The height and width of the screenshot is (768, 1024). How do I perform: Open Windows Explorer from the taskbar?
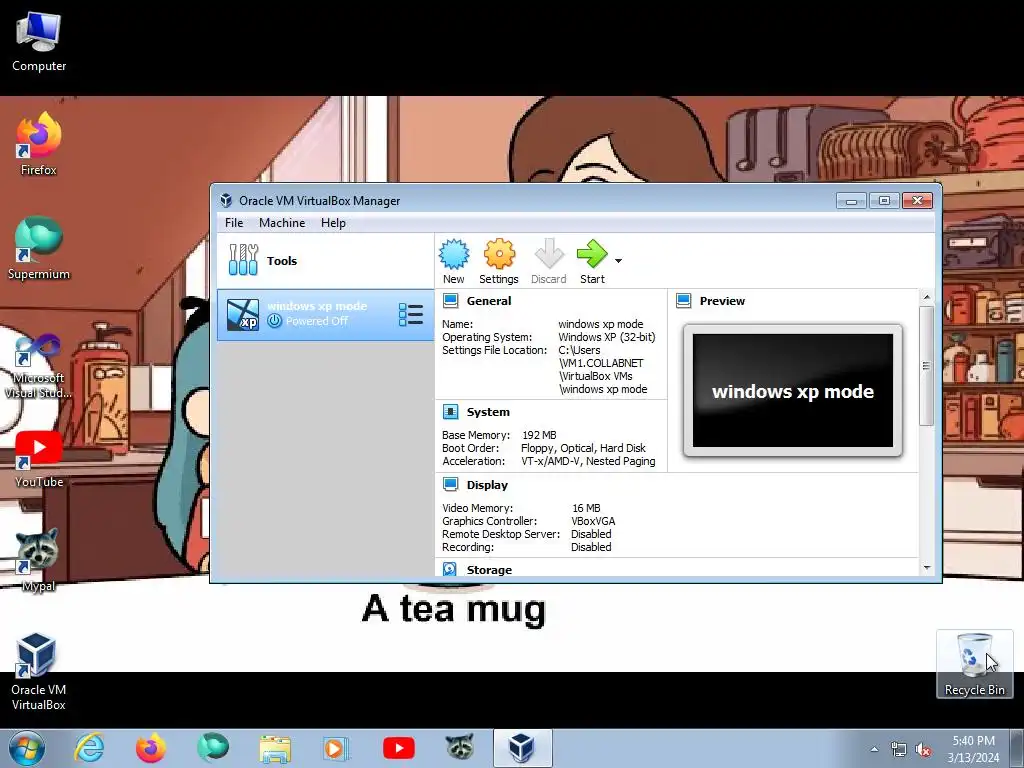[x=275, y=749]
